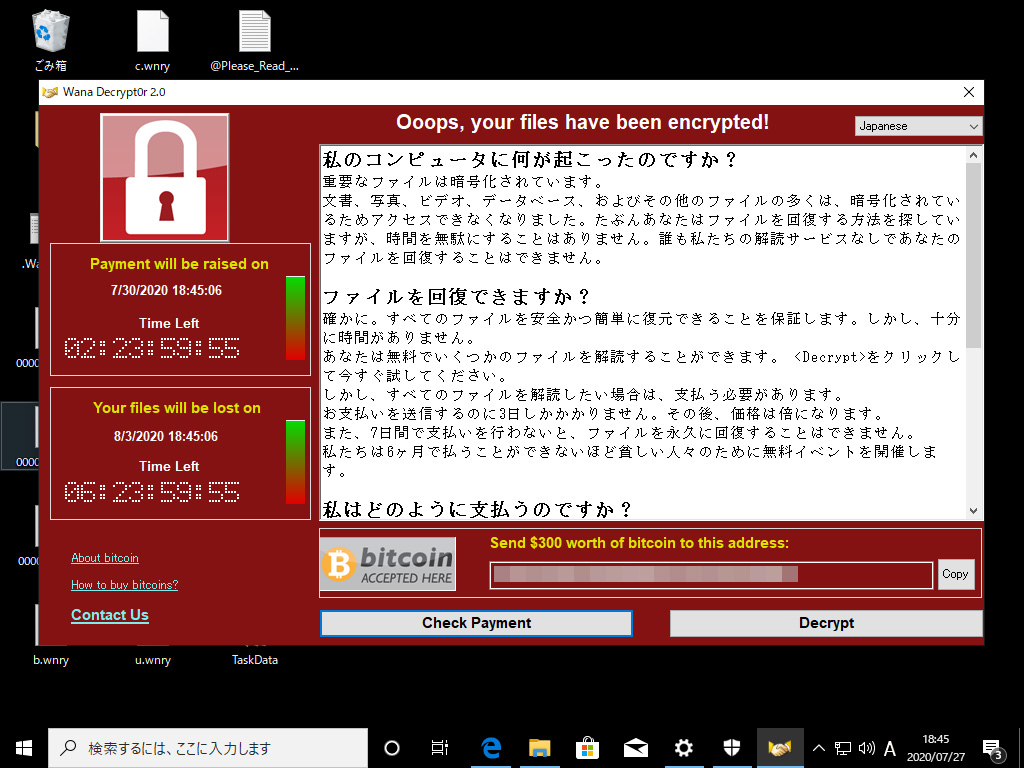Toggle the IME input mode A indicator
Screen dimensions: 1024x768
pos(889,748)
